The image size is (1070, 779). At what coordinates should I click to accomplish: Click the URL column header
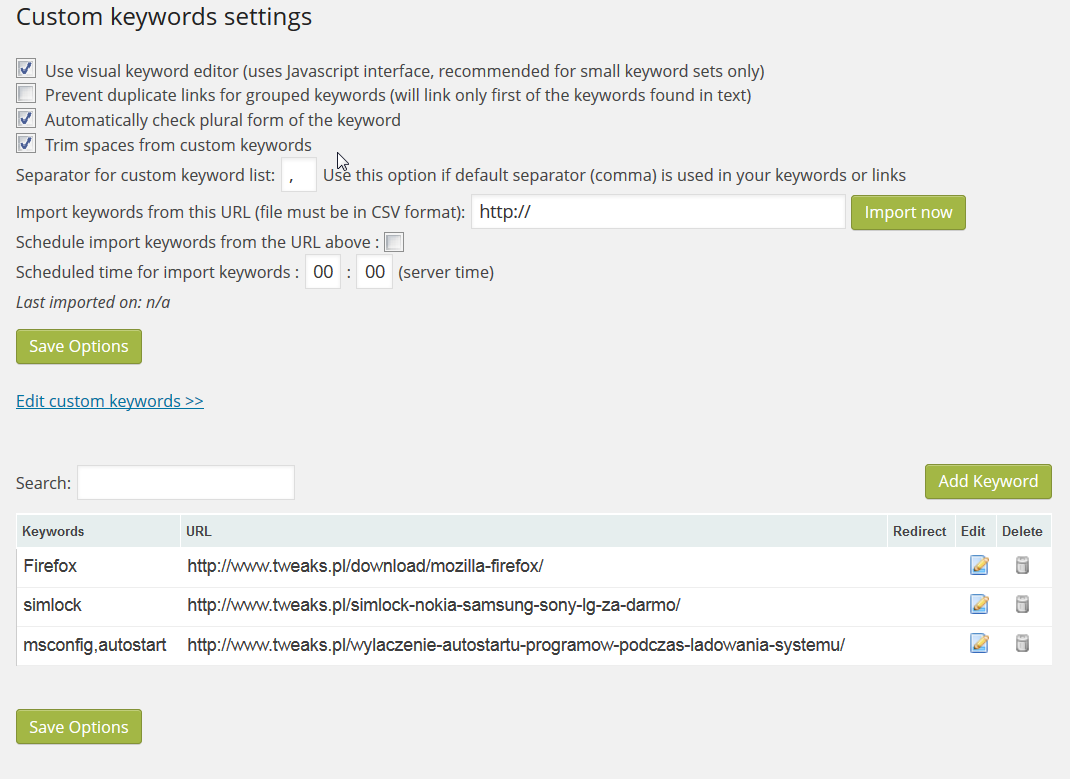tap(534, 531)
